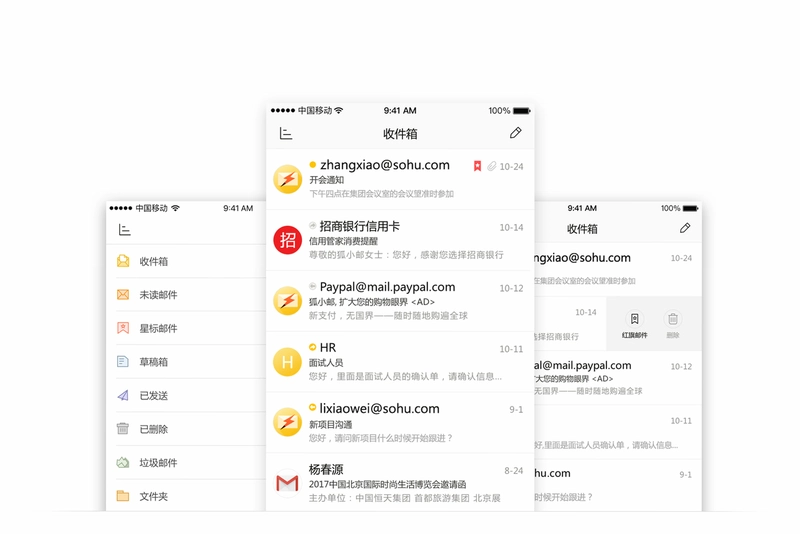The image size is (800, 534).
Task: Tap compose pencil icon in center inbox
Action: pos(515,133)
